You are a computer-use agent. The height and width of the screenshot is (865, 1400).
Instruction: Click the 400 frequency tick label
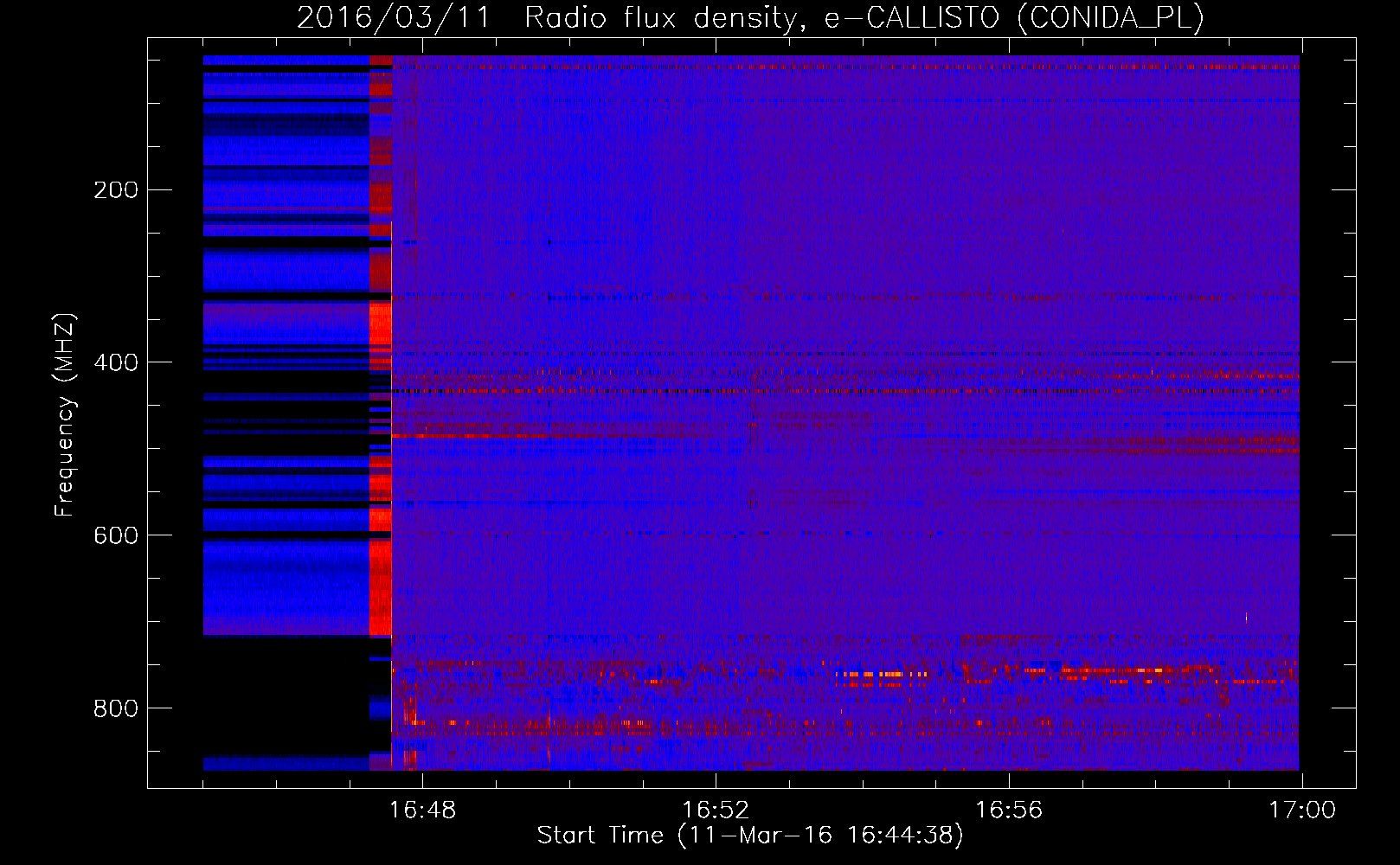tap(116, 363)
